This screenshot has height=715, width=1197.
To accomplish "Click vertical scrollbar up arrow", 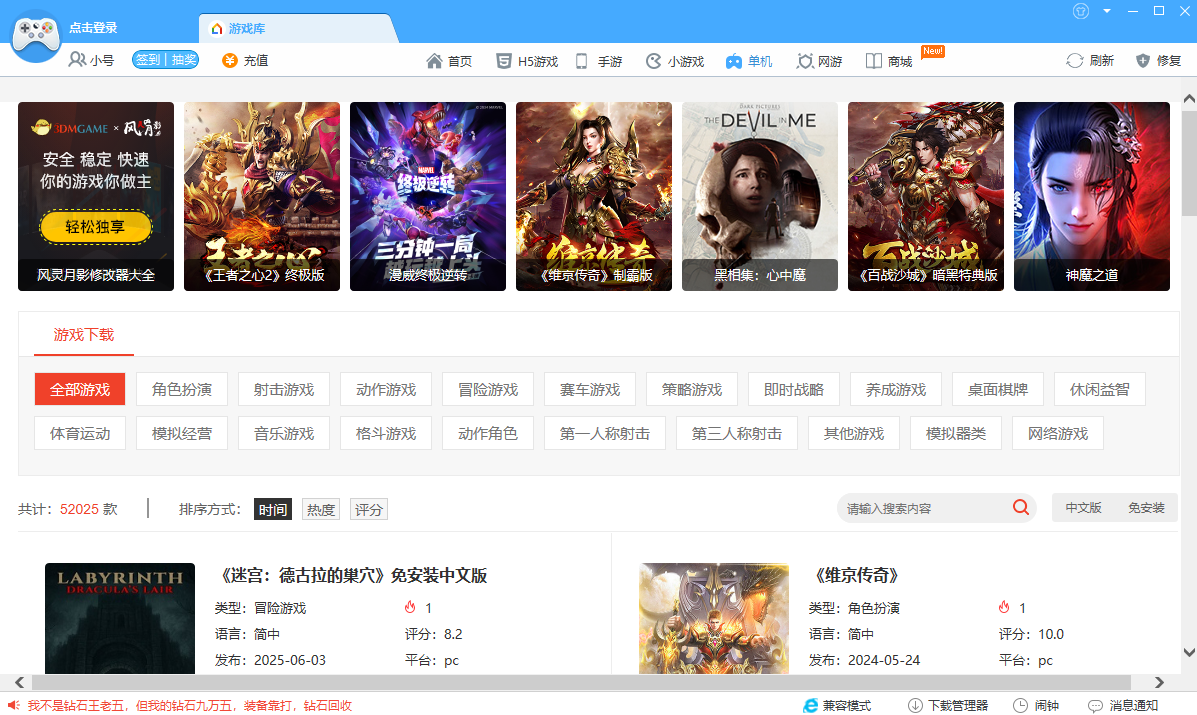I will (x=1189, y=99).
